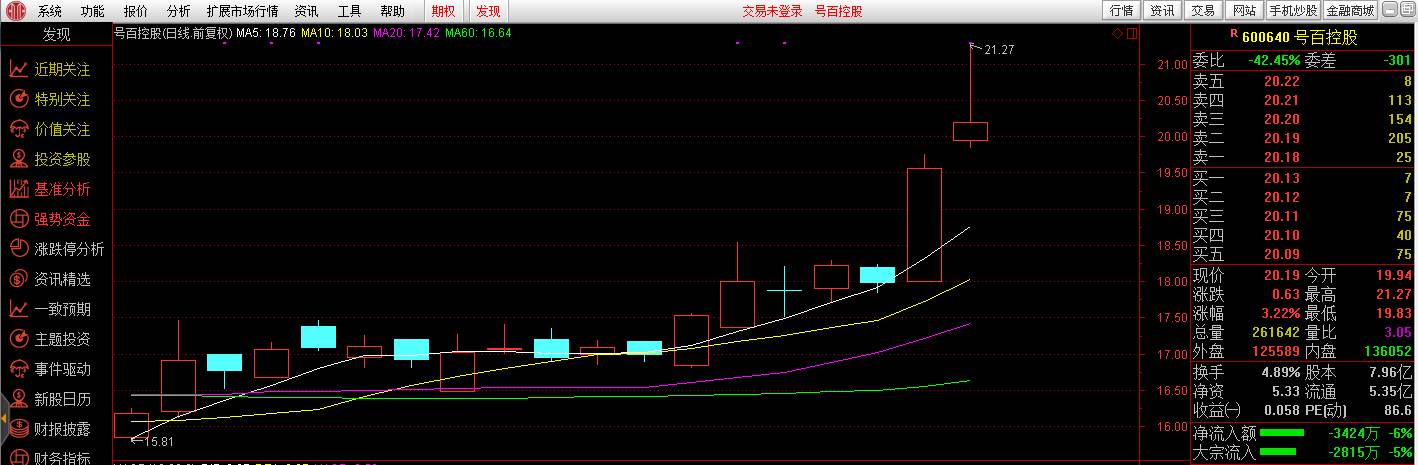The height and width of the screenshot is (465, 1418).
Task: Click the 涨跌停分析 pie icon
Action: [18, 250]
